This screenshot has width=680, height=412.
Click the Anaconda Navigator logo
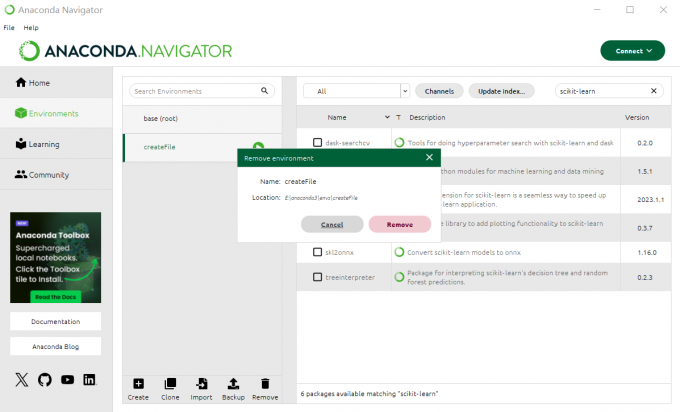click(125, 51)
